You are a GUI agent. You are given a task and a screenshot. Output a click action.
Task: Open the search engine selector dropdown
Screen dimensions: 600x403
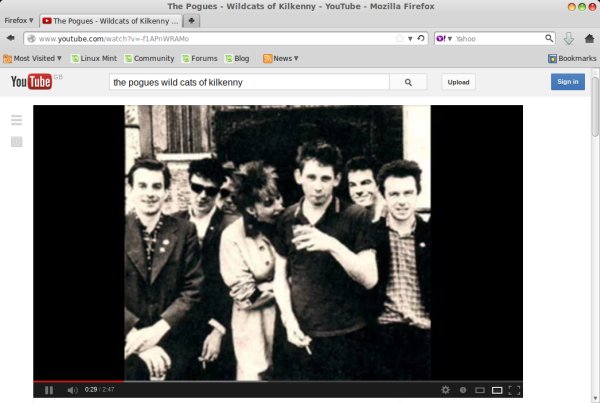tap(445, 38)
